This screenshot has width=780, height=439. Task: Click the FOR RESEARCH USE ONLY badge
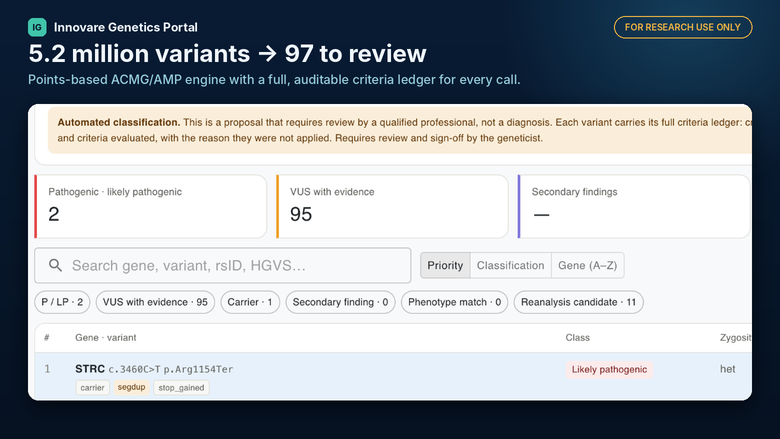coord(683,27)
